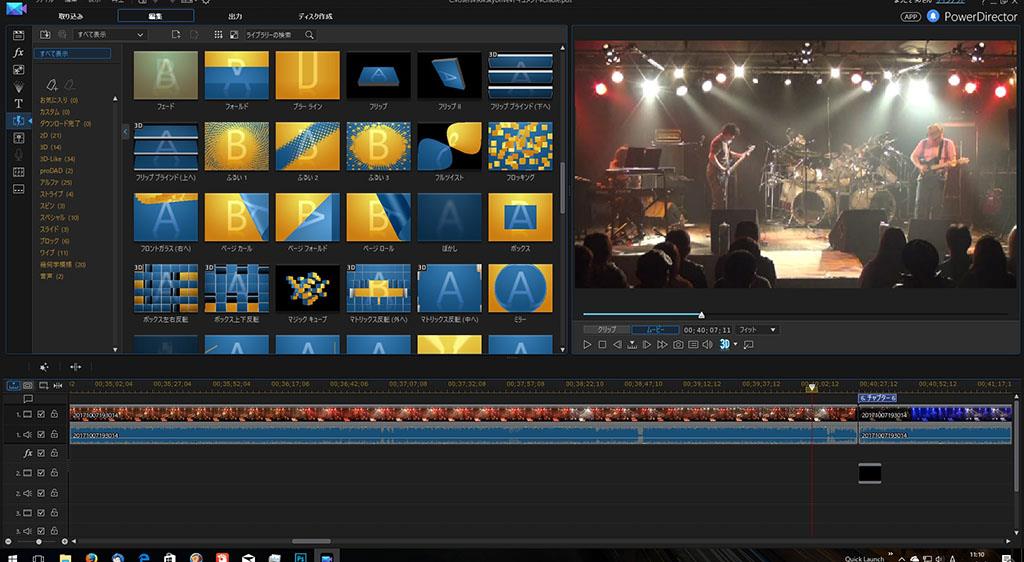Screen dimensions: 1024x562
Task: Select the 3D-Like (34) category
Action: [x=57, y=159]
